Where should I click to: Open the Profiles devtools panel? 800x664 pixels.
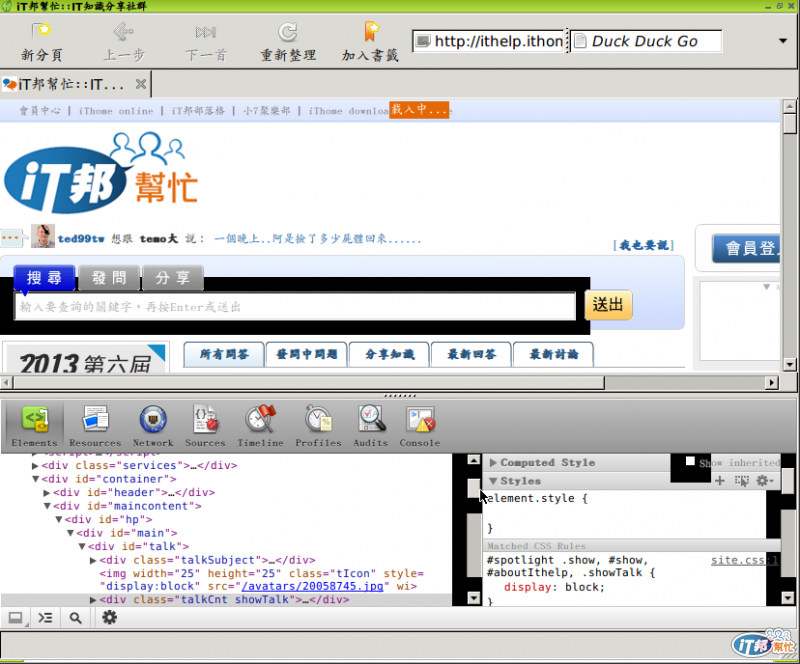pos(318,425)
